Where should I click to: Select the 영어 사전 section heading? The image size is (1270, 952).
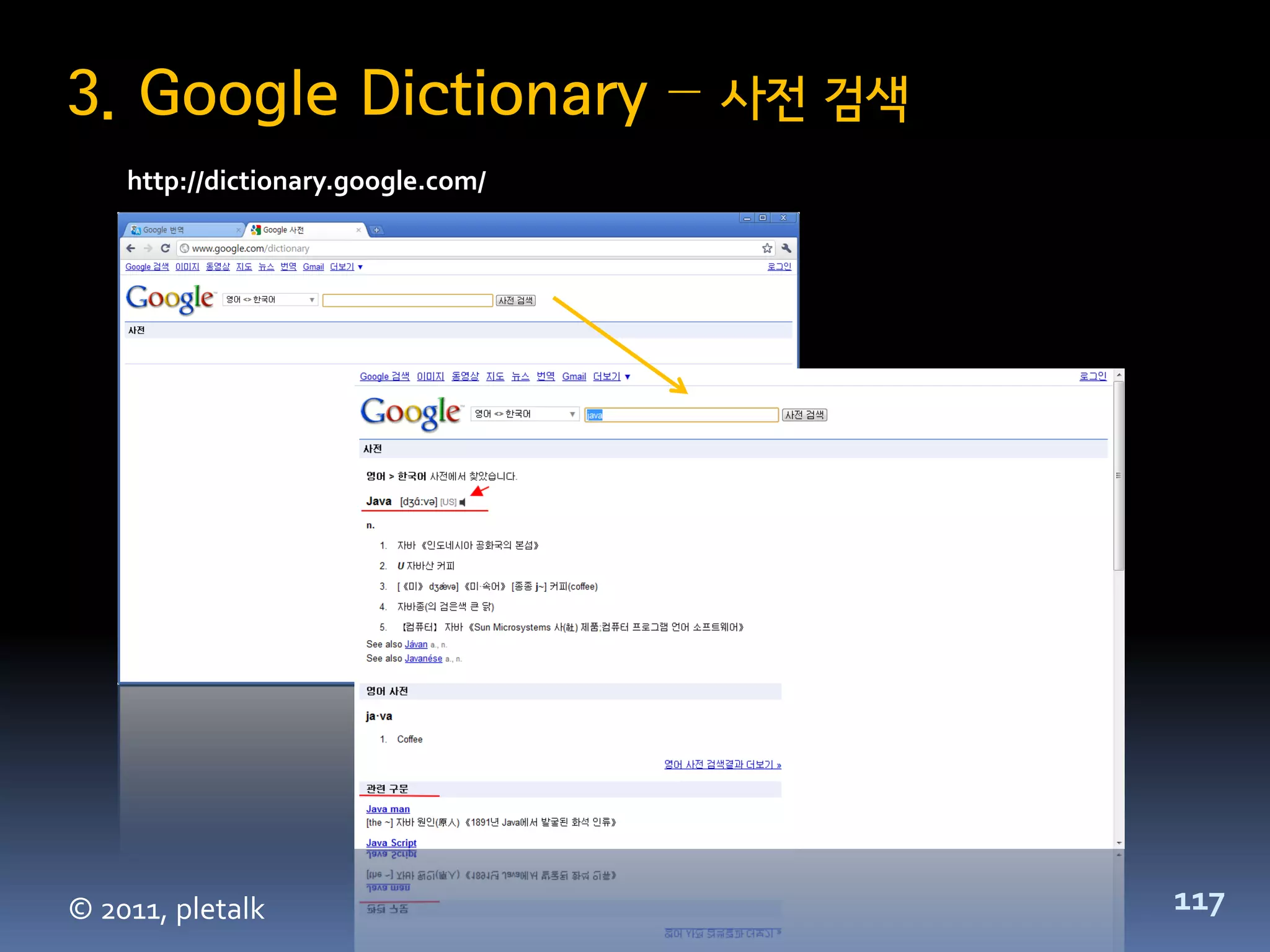[x=387, y=691]
